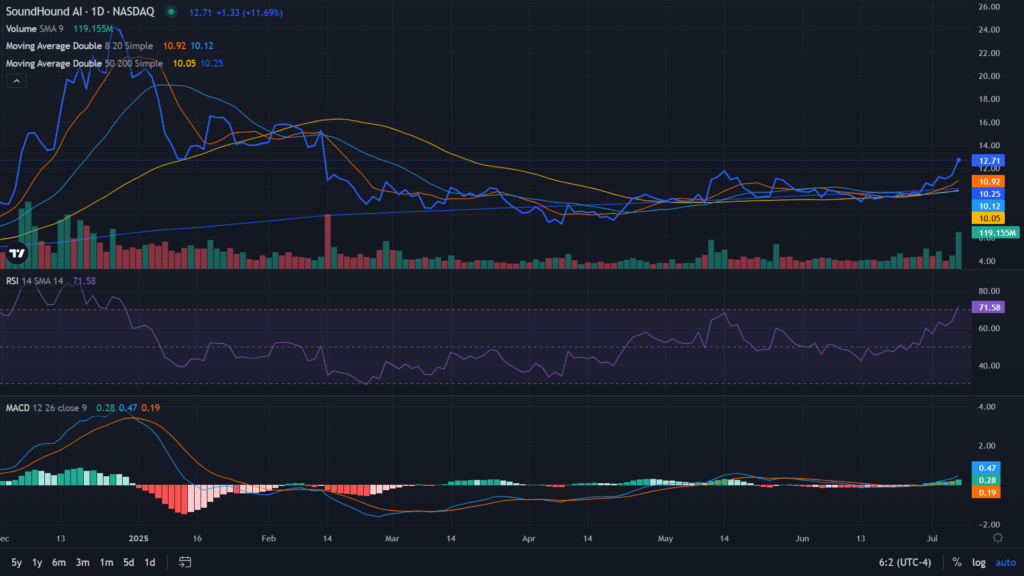Click the 18.00 price axis label
Screen dimensions: 1024x576
click(989, 99)
